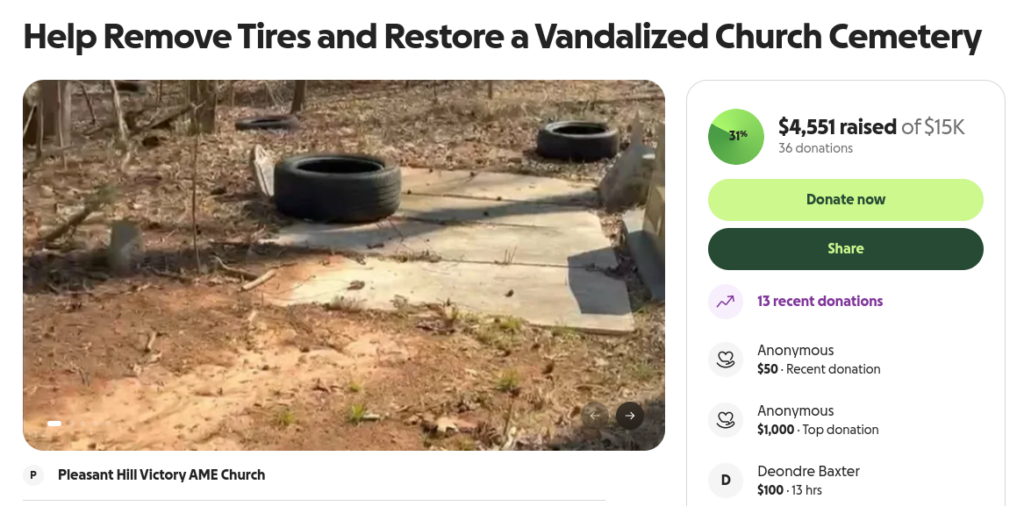Image resolution: width=1024 pixels, height=506 pixels.
Task: Click the Anonymous $1,000 top donation entry
Action: click(846, 420)
